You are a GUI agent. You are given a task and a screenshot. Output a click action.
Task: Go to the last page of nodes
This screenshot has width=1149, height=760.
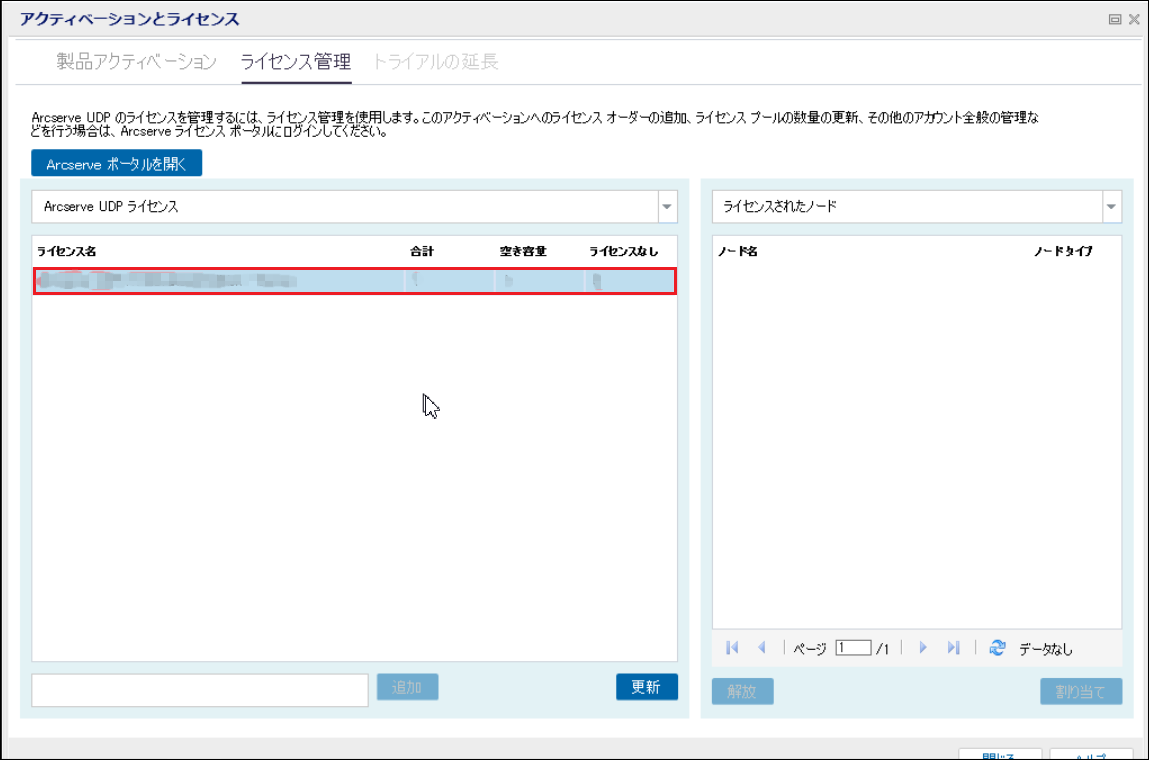tap(953, 648)
